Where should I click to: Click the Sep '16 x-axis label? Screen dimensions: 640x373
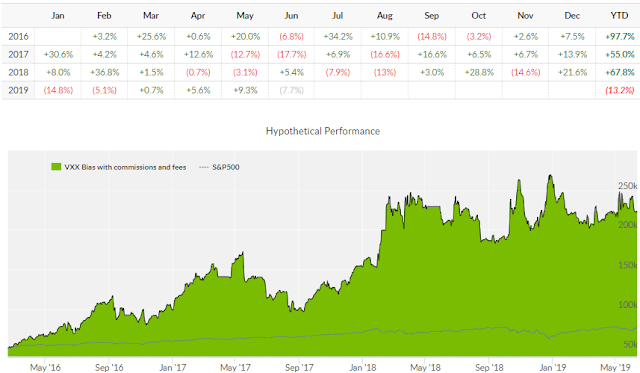pos(109,367)
